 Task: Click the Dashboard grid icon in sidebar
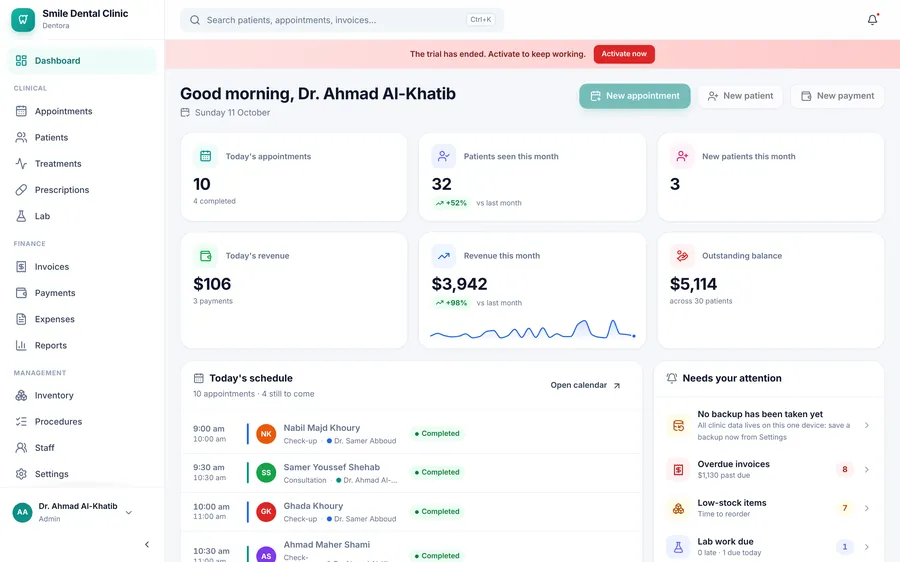21,61
